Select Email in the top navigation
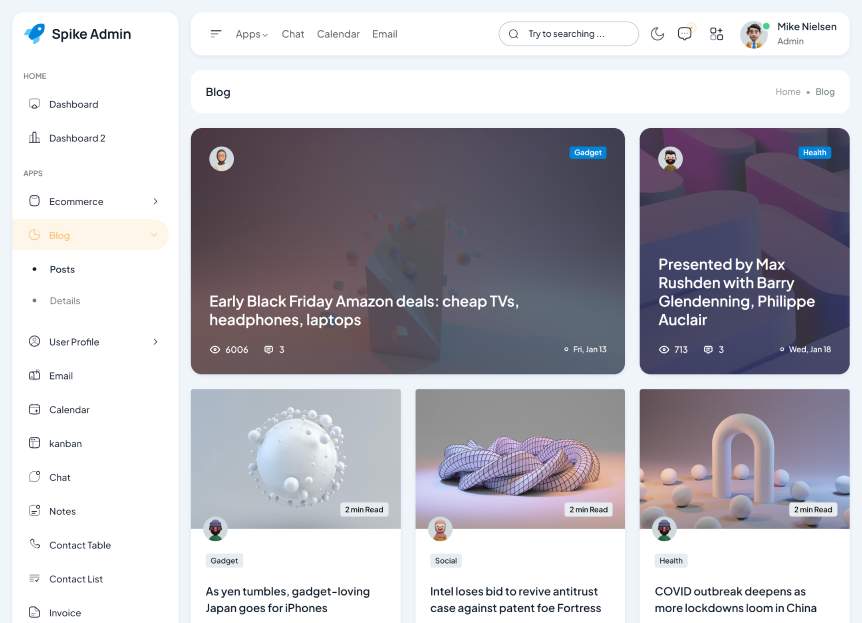 384,34
